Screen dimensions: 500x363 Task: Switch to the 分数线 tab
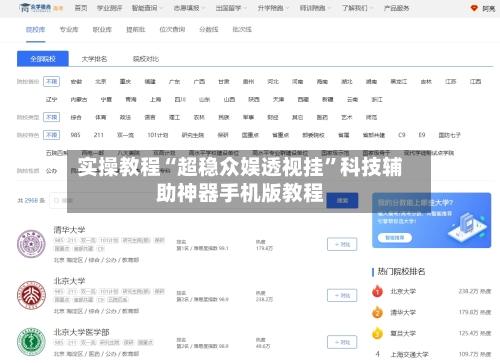209,30
